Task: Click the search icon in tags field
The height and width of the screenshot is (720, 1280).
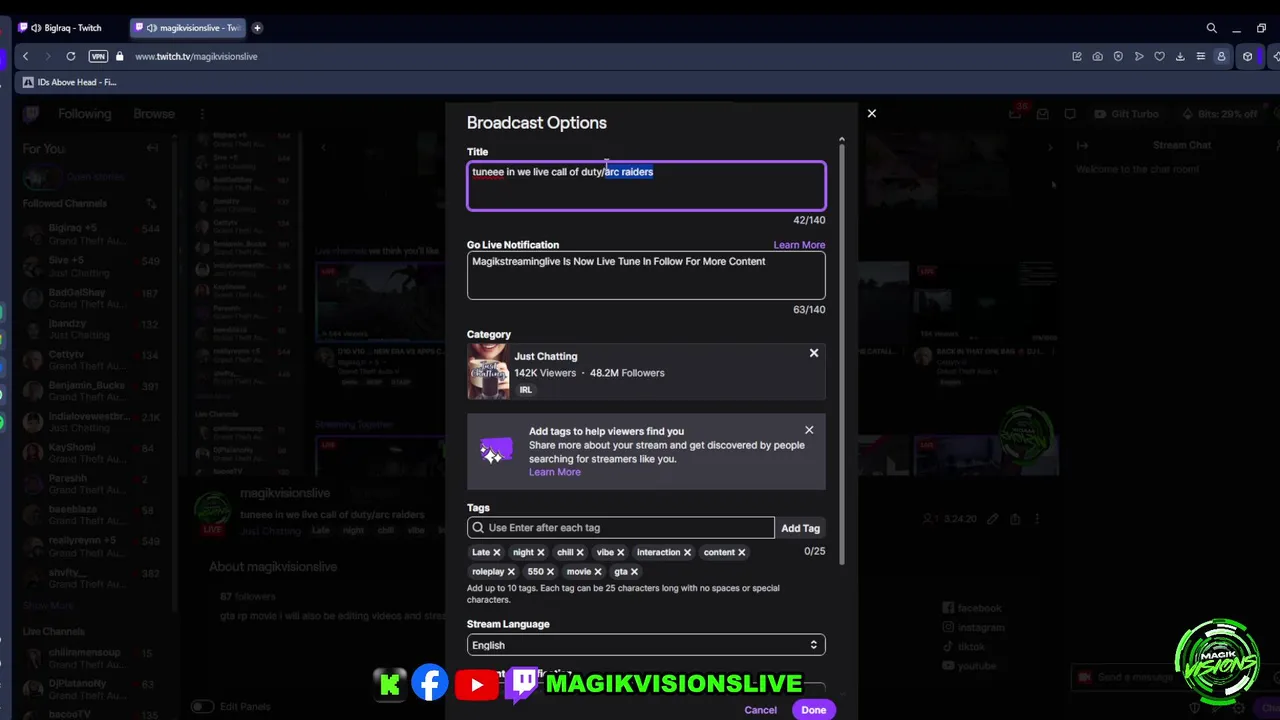Action: tap(478, 527)
